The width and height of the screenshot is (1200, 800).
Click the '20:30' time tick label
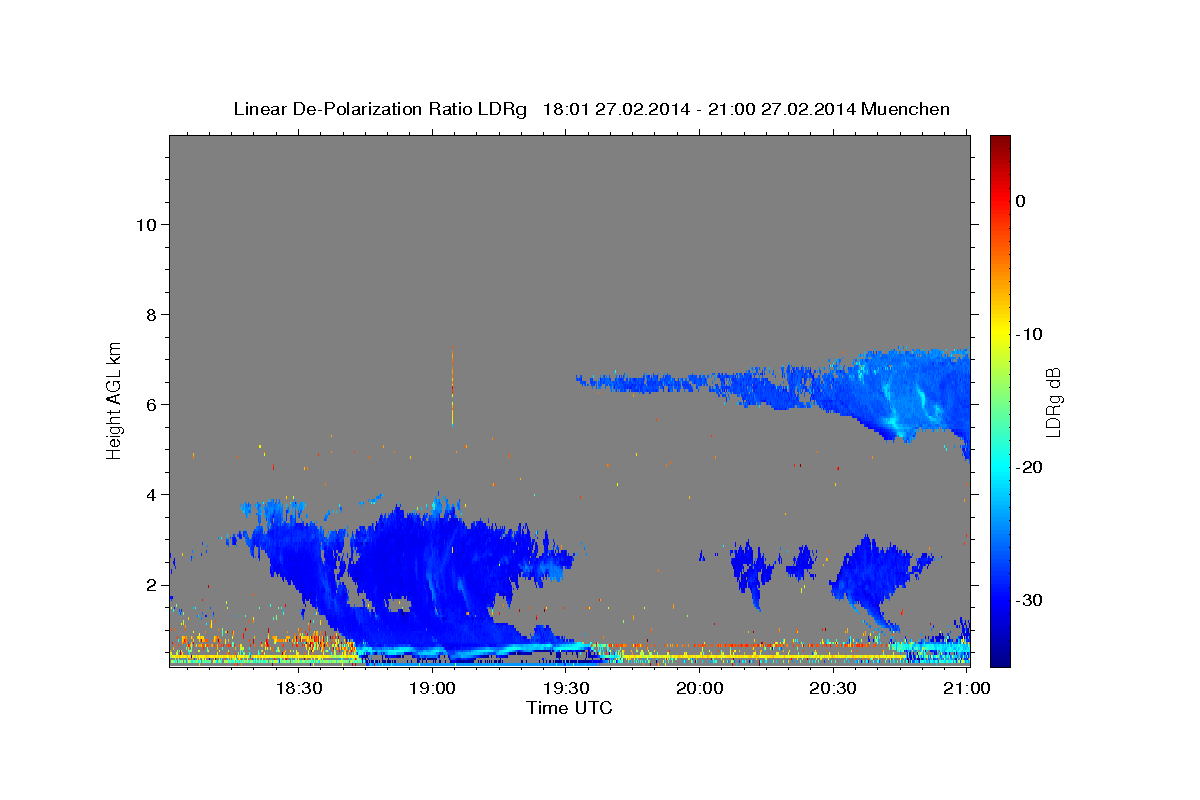pyautogui.click(x=832, y=689)
